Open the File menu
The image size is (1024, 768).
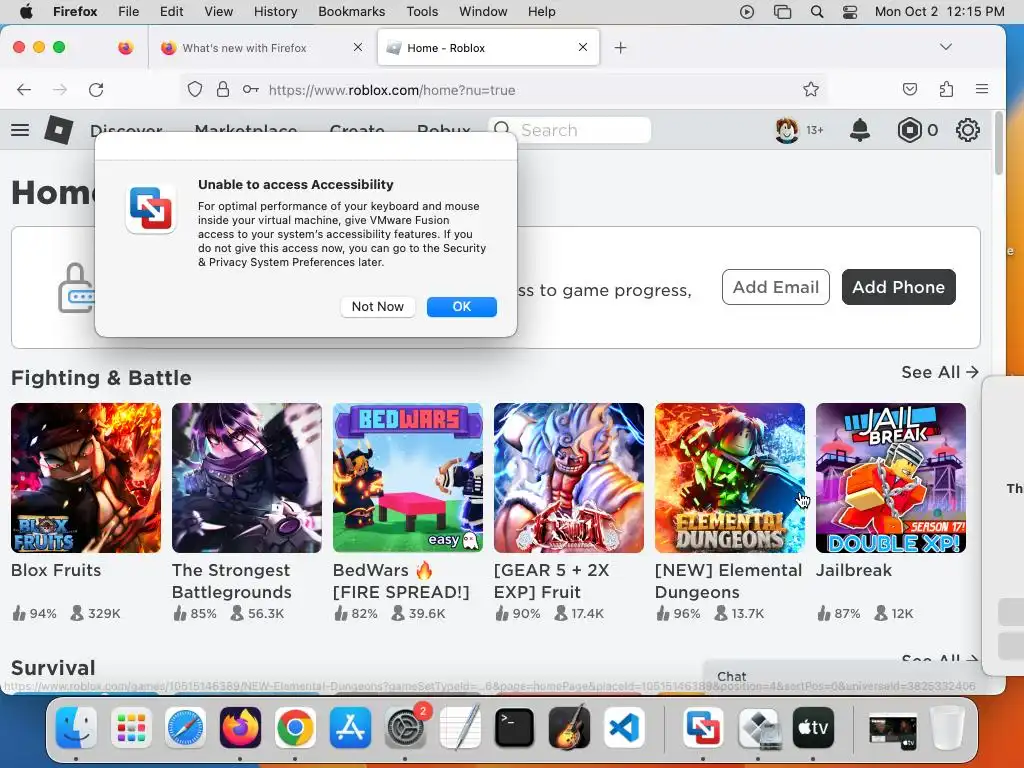pyautogui.click(x=129, y=12)
